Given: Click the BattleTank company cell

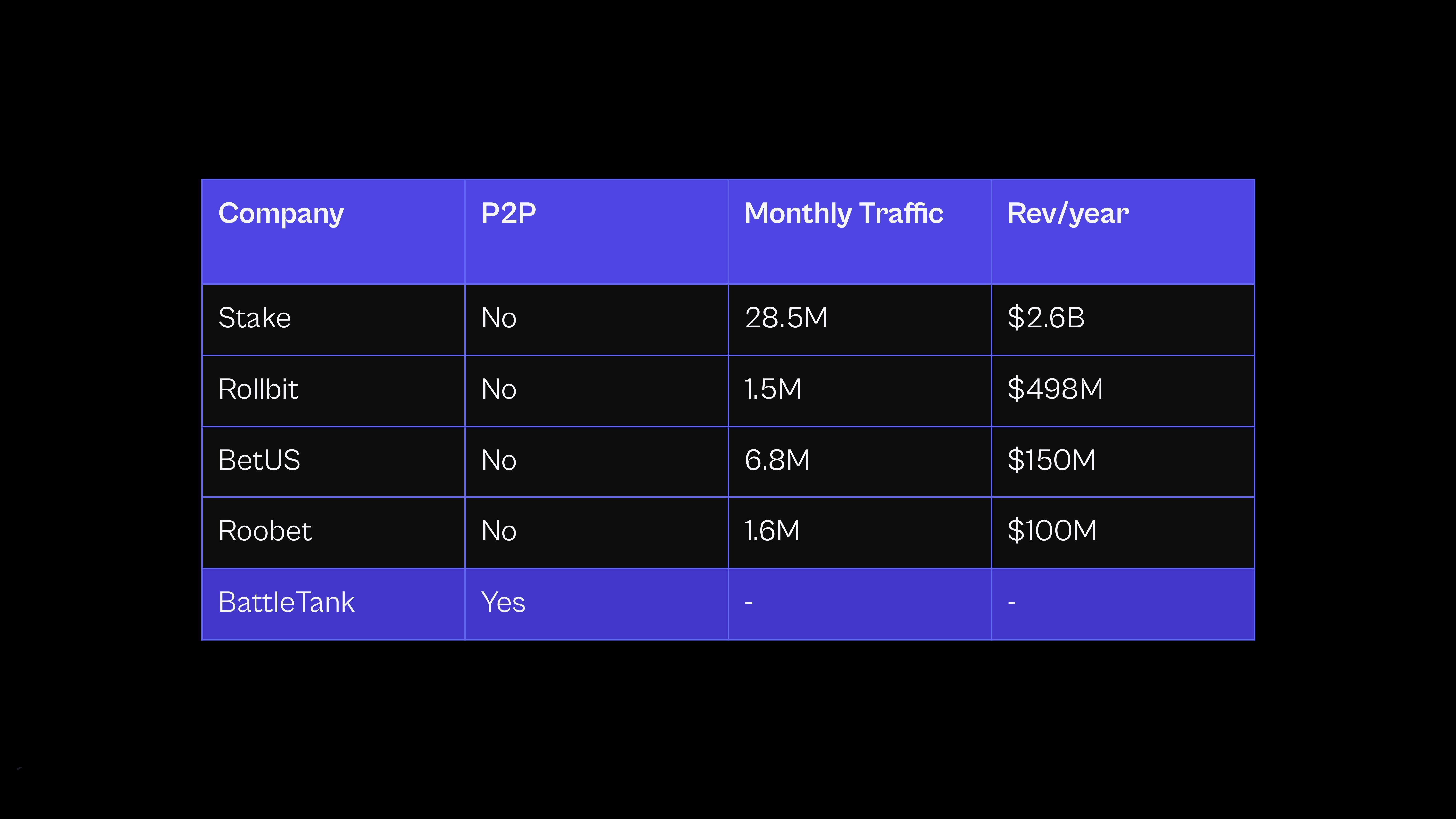Looking at the screenshot, I should (287, 603).
